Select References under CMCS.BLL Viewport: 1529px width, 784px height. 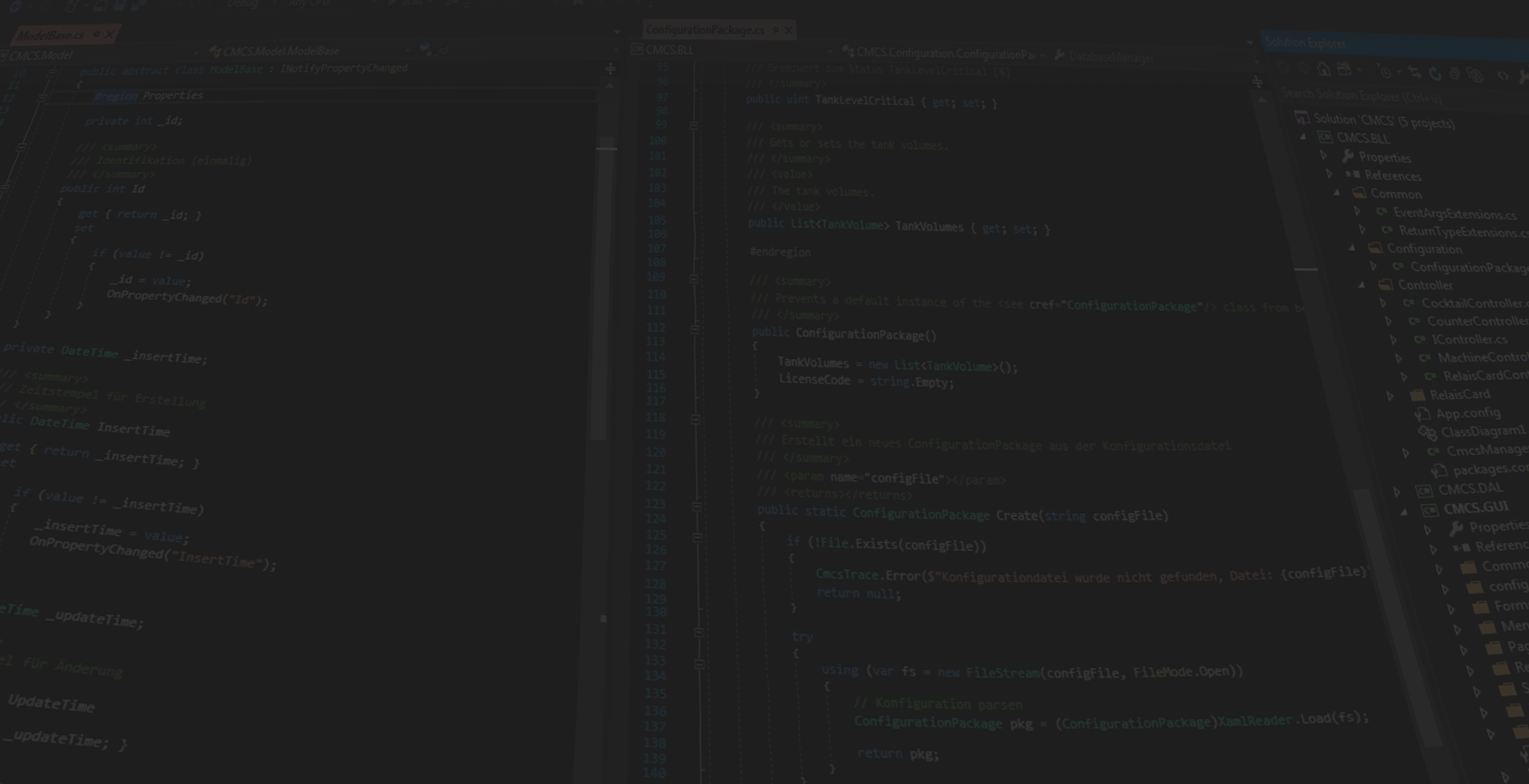1392,175
